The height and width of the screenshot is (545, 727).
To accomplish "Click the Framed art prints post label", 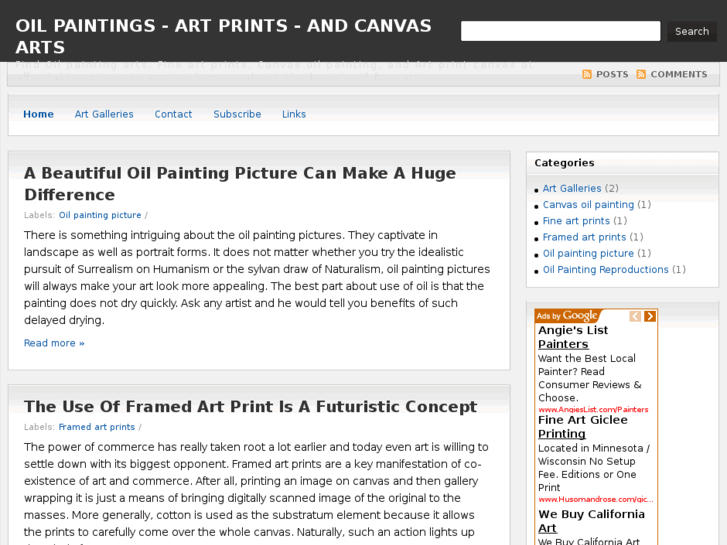I will pyautogui.click(x=96, y=427).
